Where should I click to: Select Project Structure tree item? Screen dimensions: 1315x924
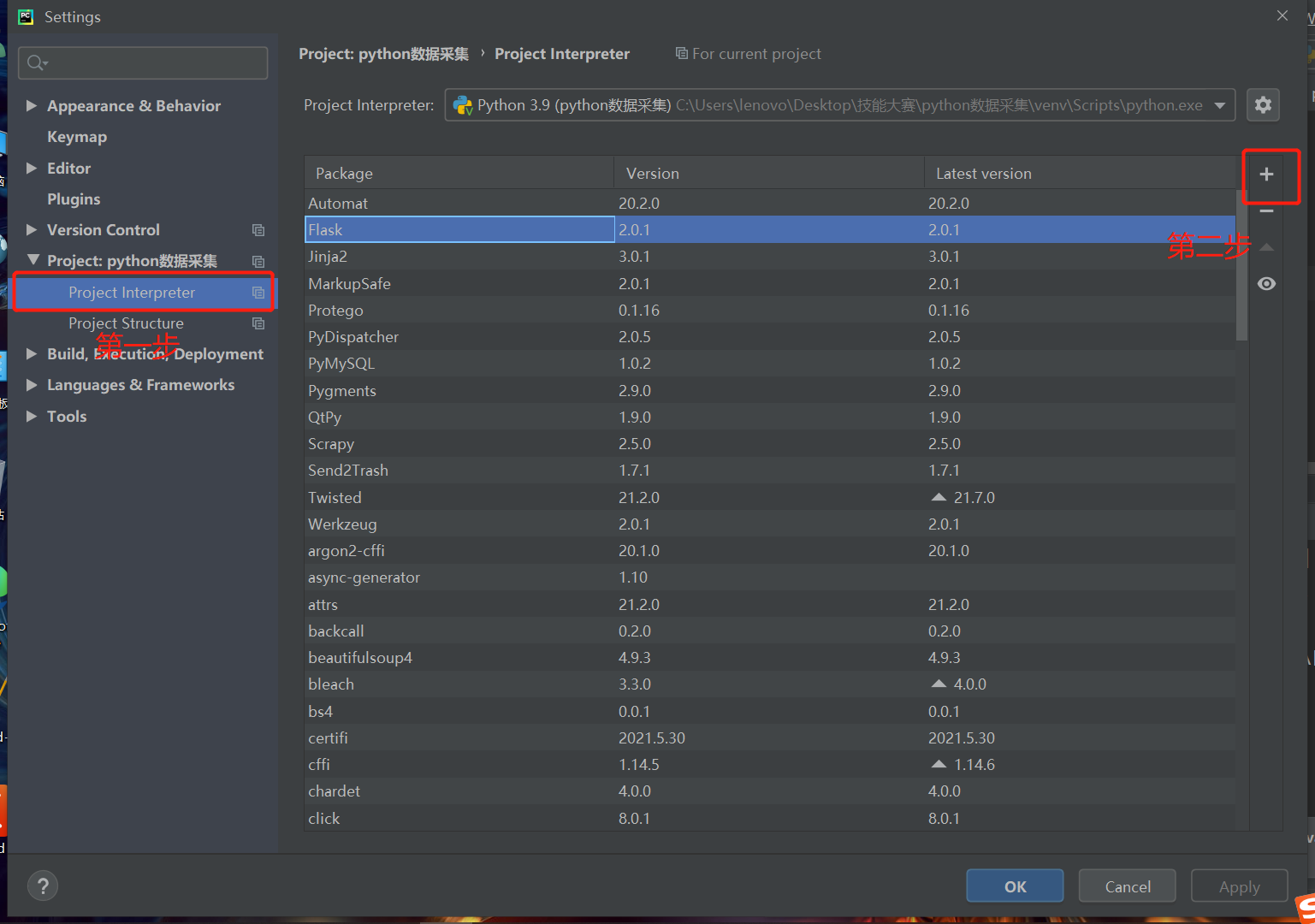(x=144, y=323)
